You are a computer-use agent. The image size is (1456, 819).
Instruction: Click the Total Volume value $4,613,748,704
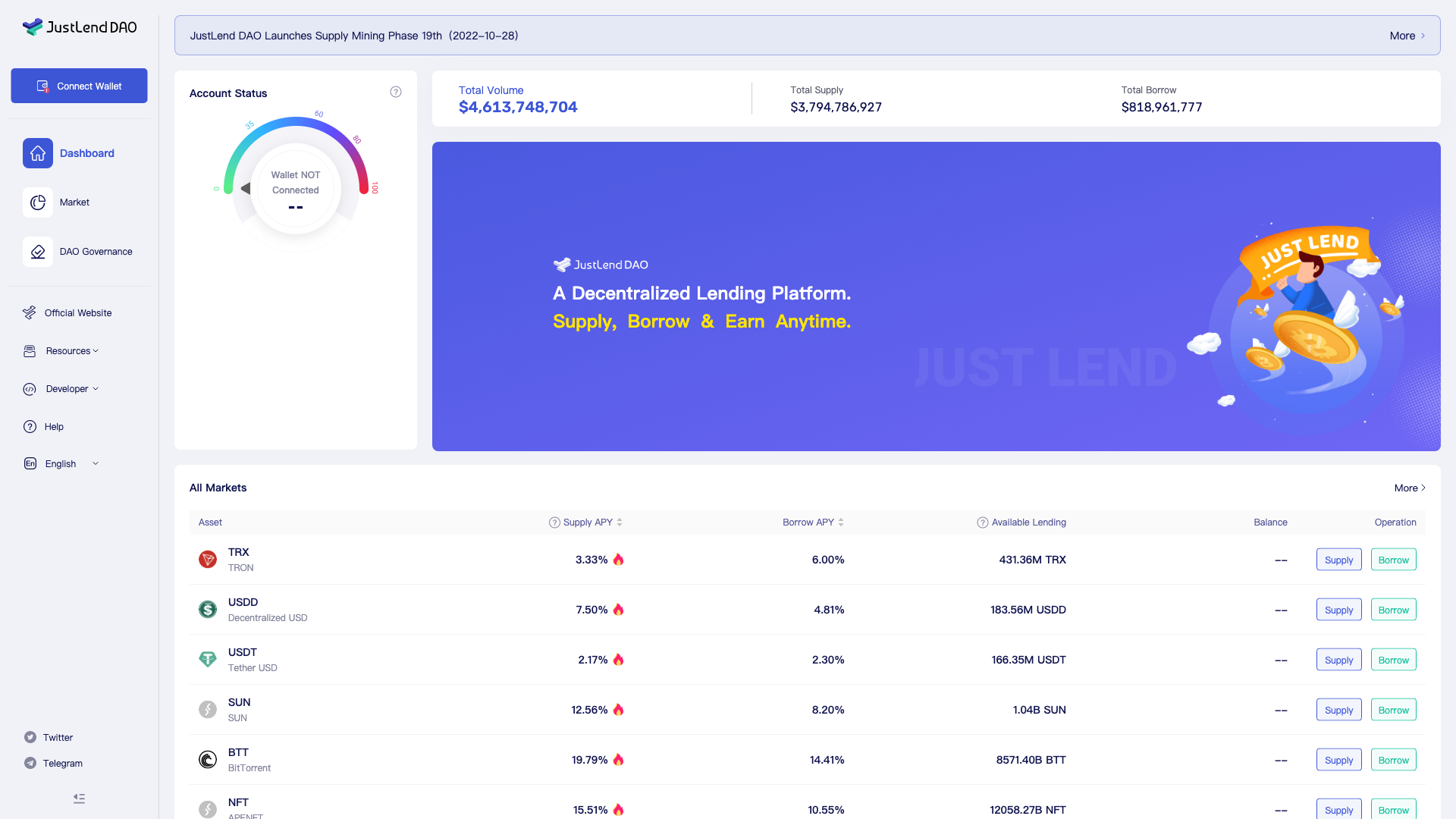[x=518, y=107]
